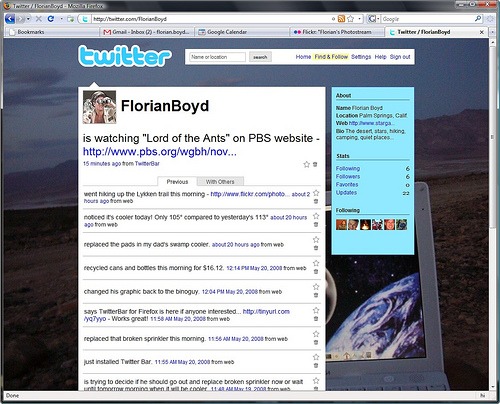
Task: Click the magnifier search icon in the toolbar
Action: [x=478, y=19]
